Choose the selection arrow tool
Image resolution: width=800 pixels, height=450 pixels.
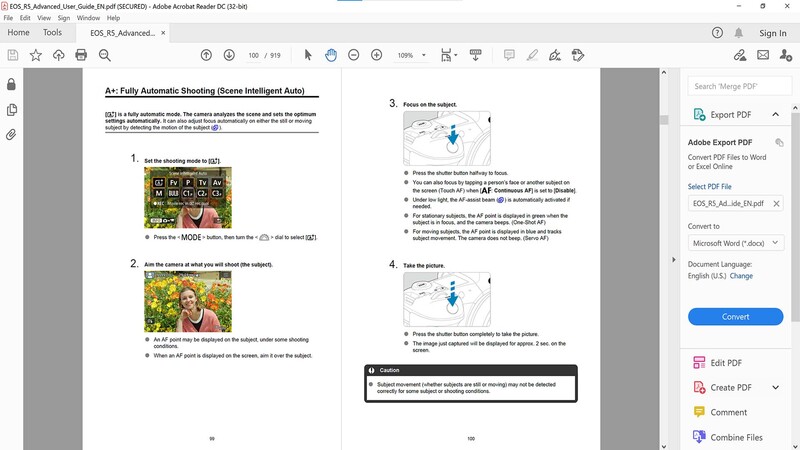(x=308, y=55)
